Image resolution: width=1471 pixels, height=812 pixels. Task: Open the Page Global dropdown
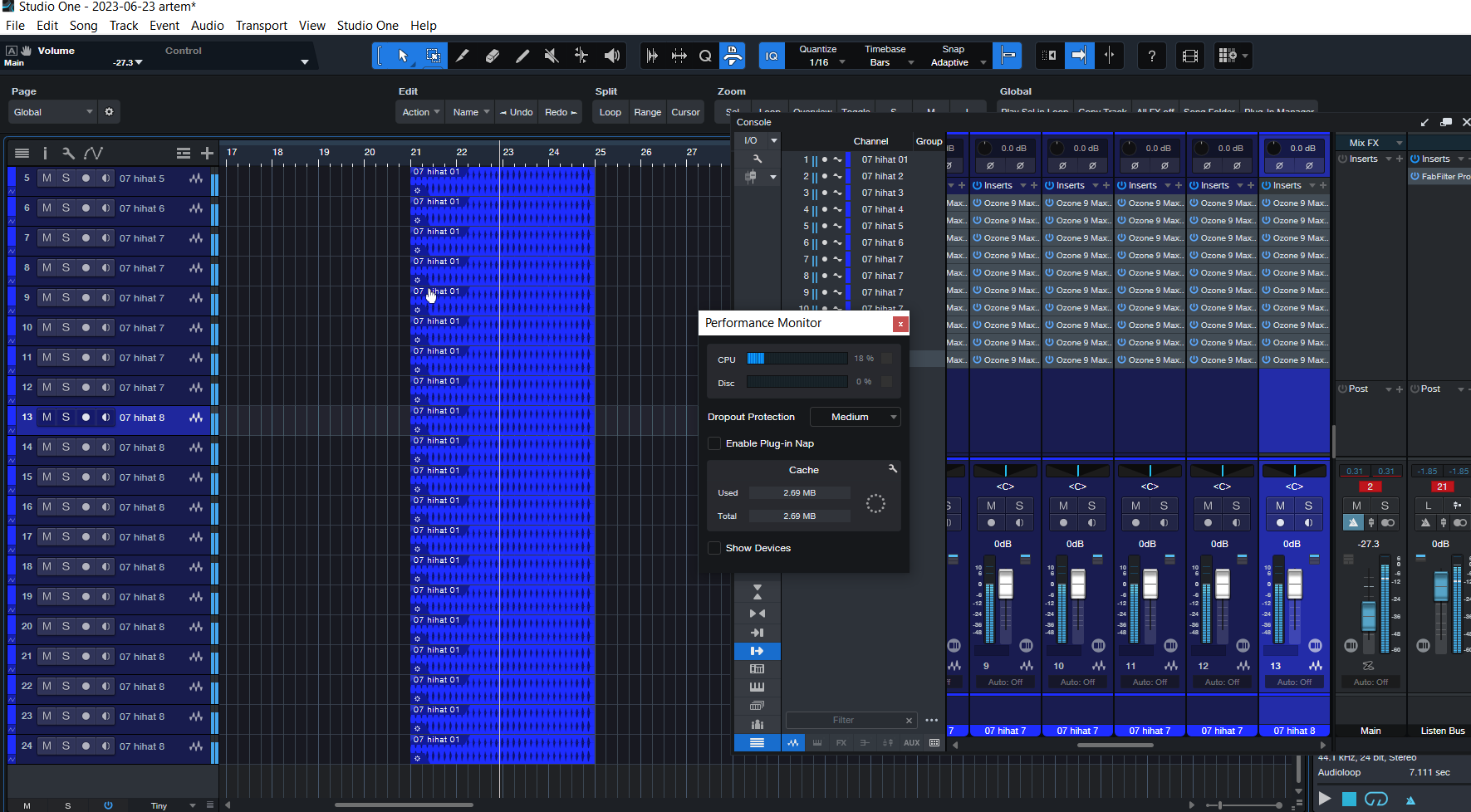[53, 112]
